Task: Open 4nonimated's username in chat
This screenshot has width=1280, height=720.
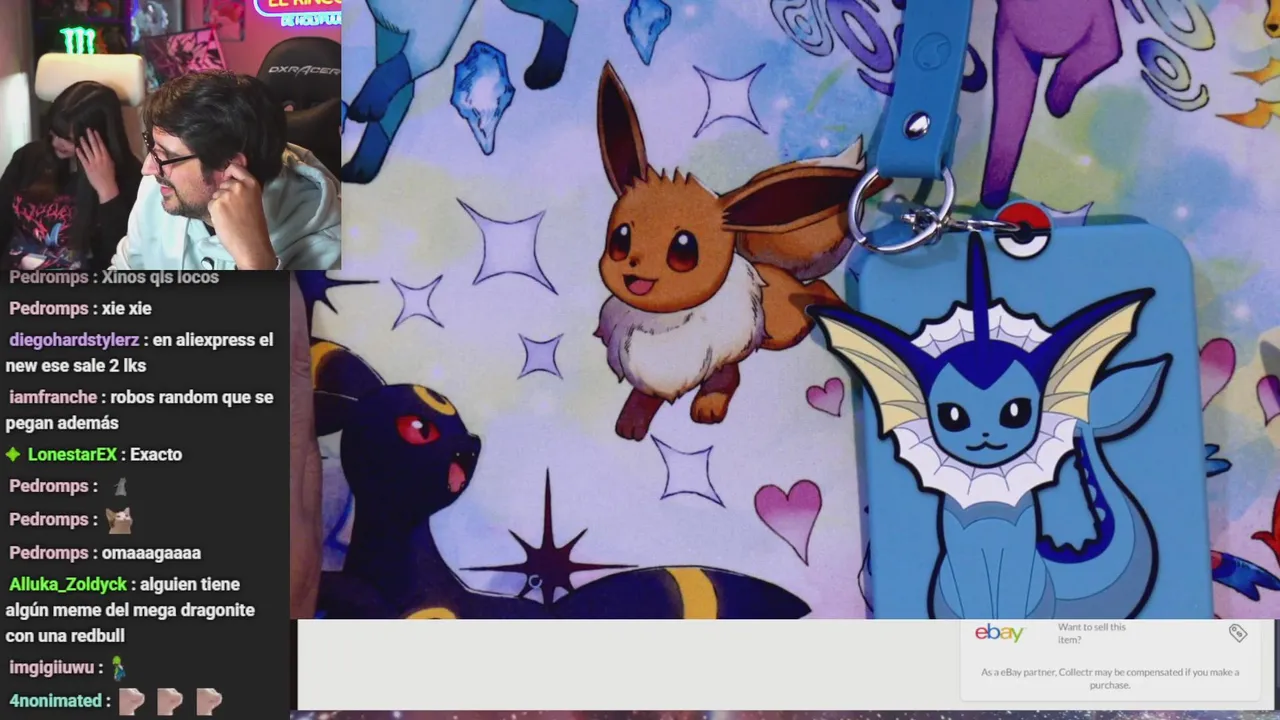Action: [55, 701]
